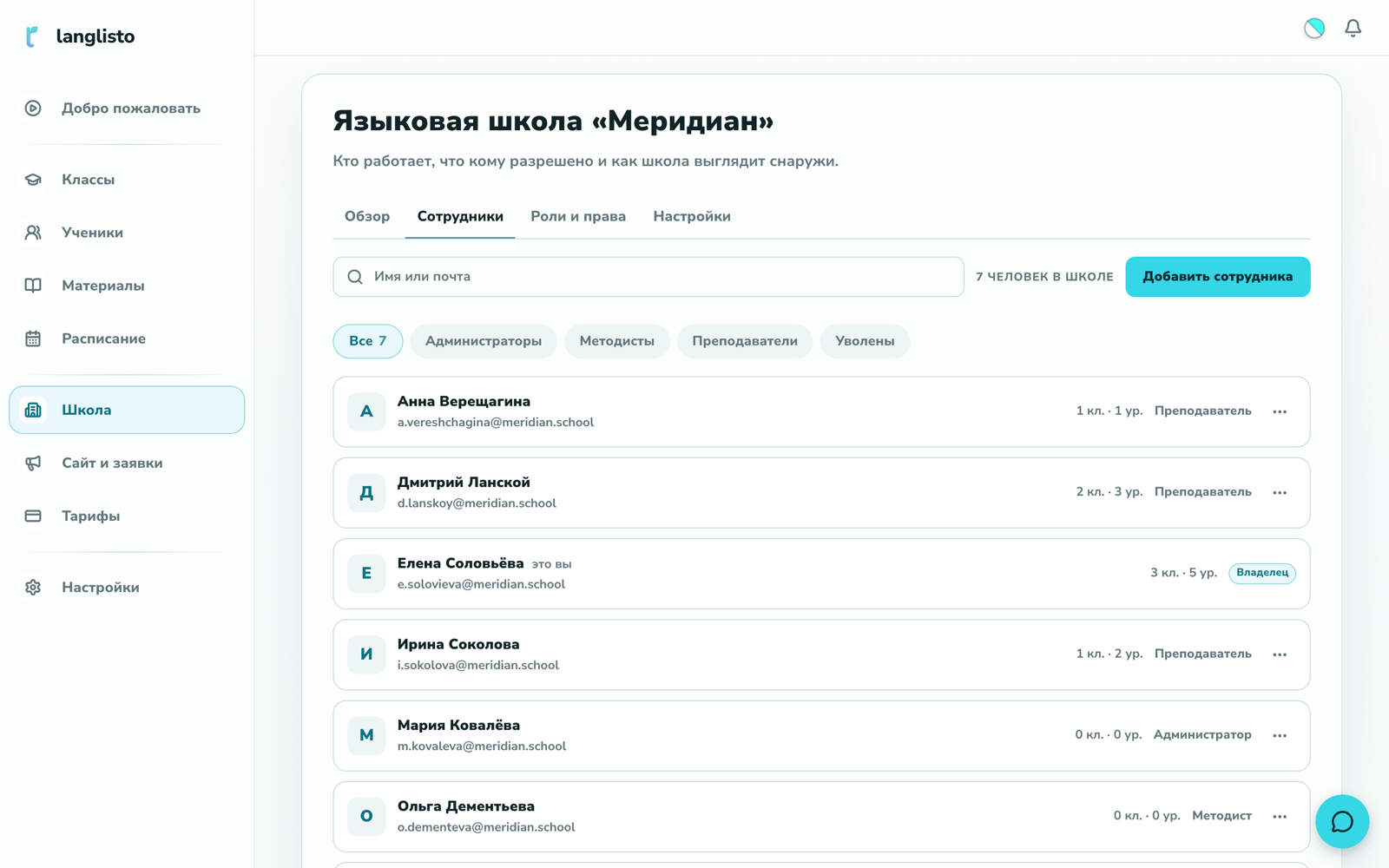Viewport: 1389px width, 868px height.
Task: Open the «Материалы» section
Action: pyautogui.click(x=127, y=286)
